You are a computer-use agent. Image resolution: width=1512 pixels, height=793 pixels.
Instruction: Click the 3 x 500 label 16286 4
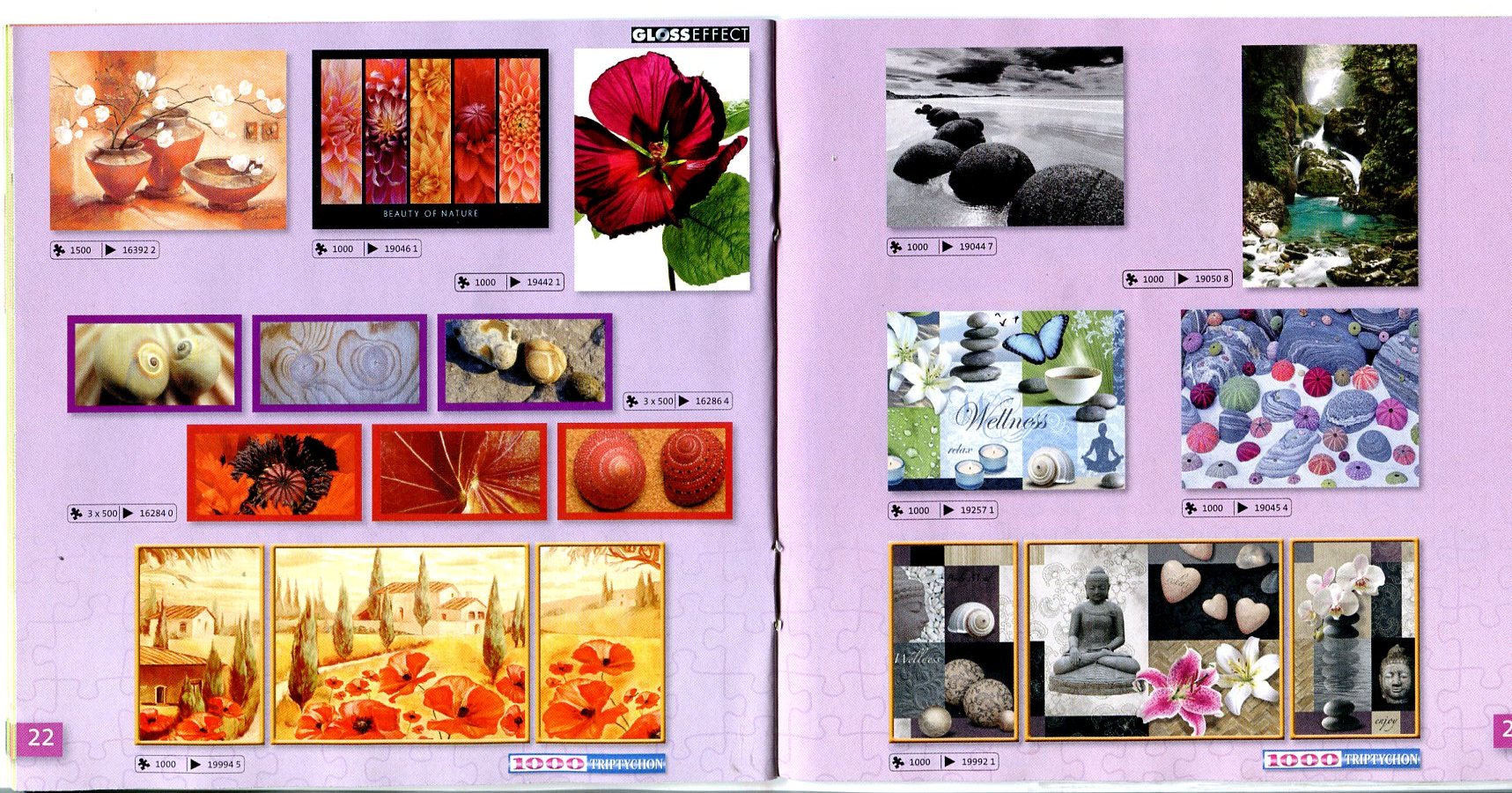click(x=678, y=401)
